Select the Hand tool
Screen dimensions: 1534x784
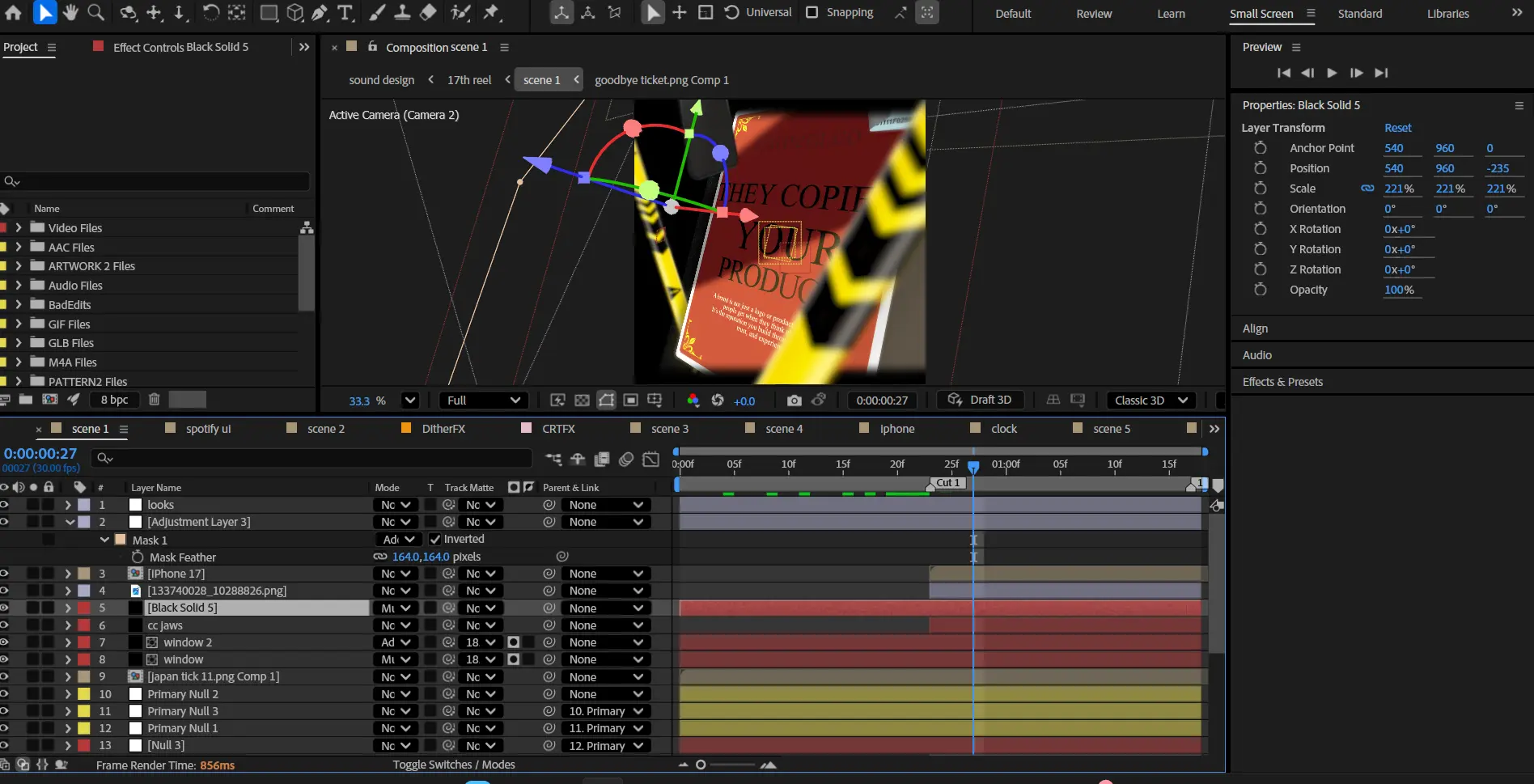click(70, 13)
